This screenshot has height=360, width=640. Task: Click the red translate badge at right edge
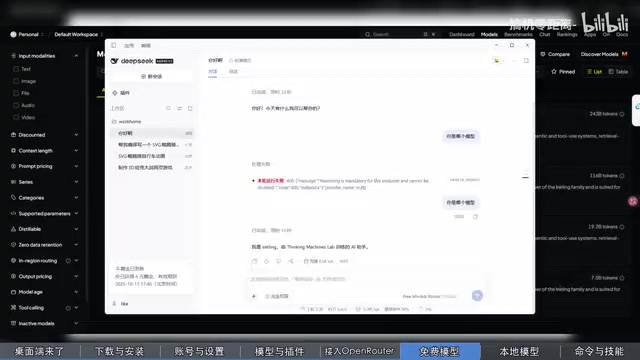pos(633,201)
